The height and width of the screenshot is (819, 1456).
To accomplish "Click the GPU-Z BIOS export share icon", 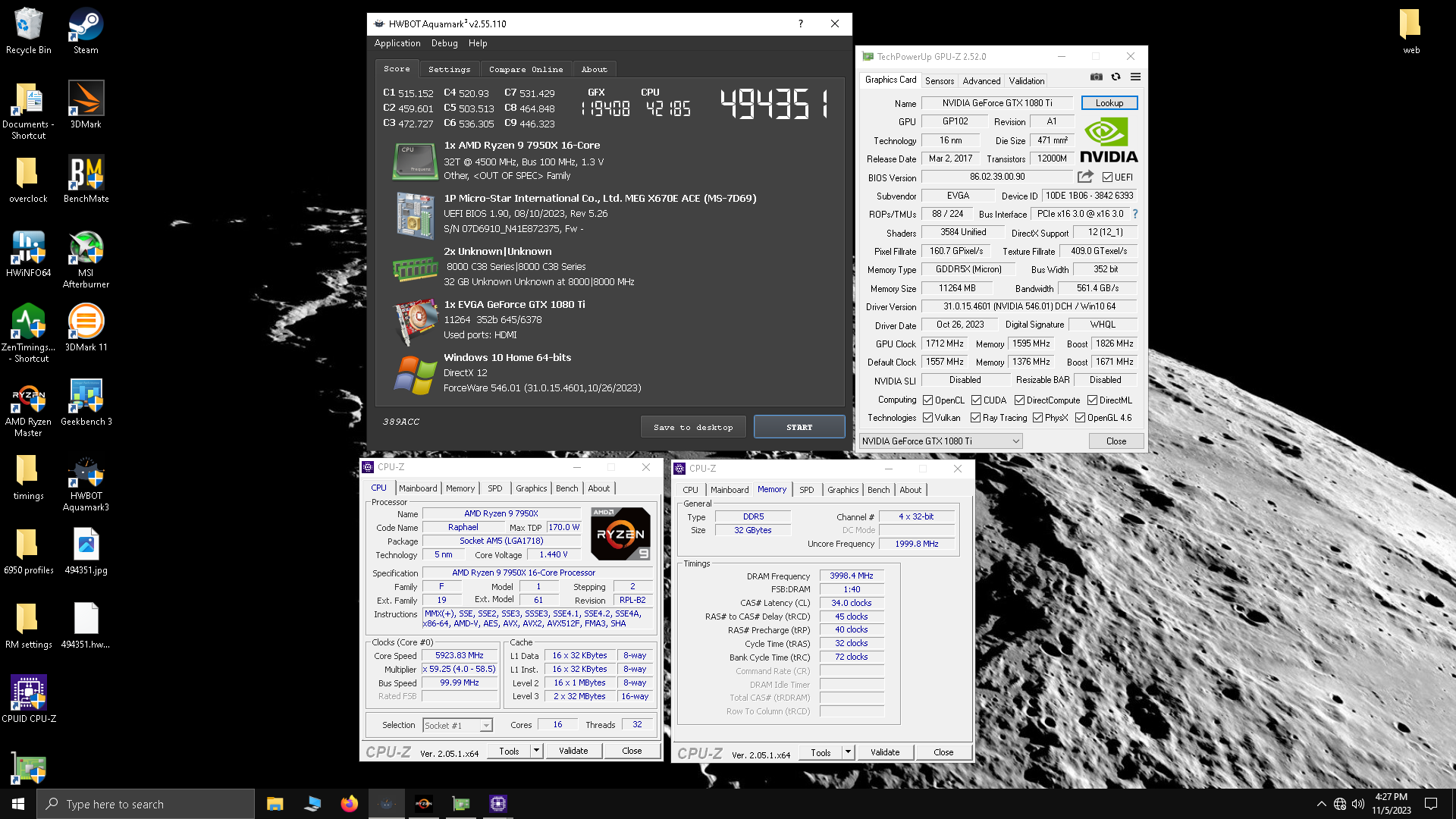I will pos(1085,177).
